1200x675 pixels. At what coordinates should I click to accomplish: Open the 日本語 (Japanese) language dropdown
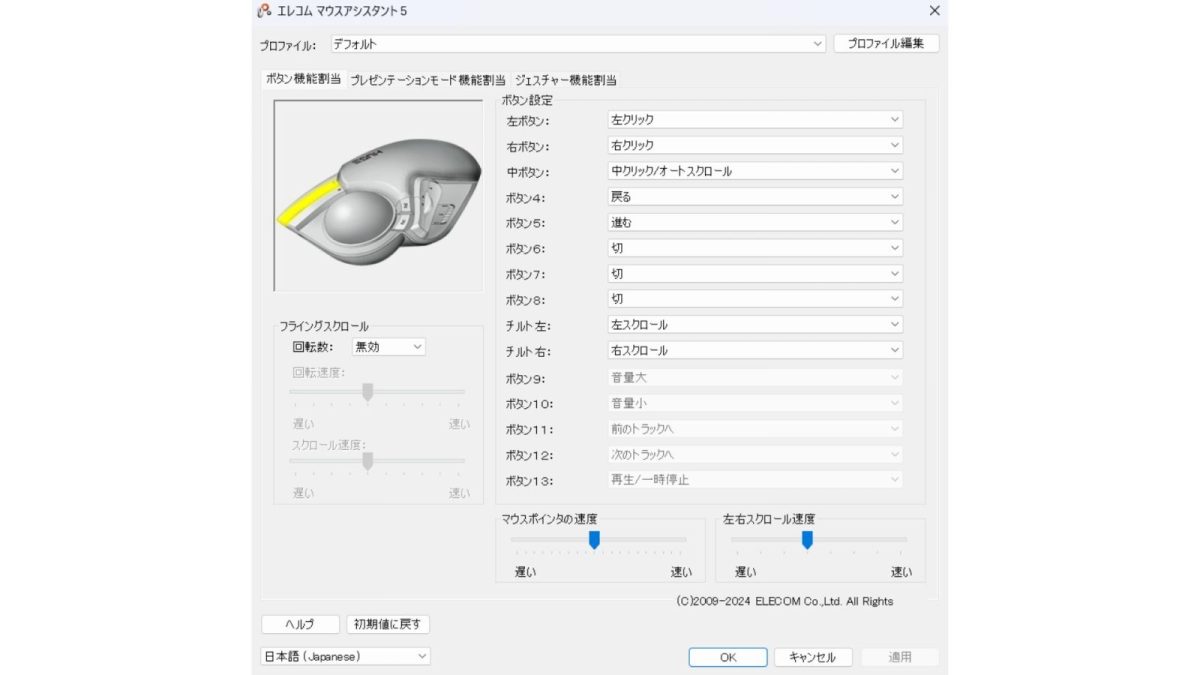click(345, 656)
